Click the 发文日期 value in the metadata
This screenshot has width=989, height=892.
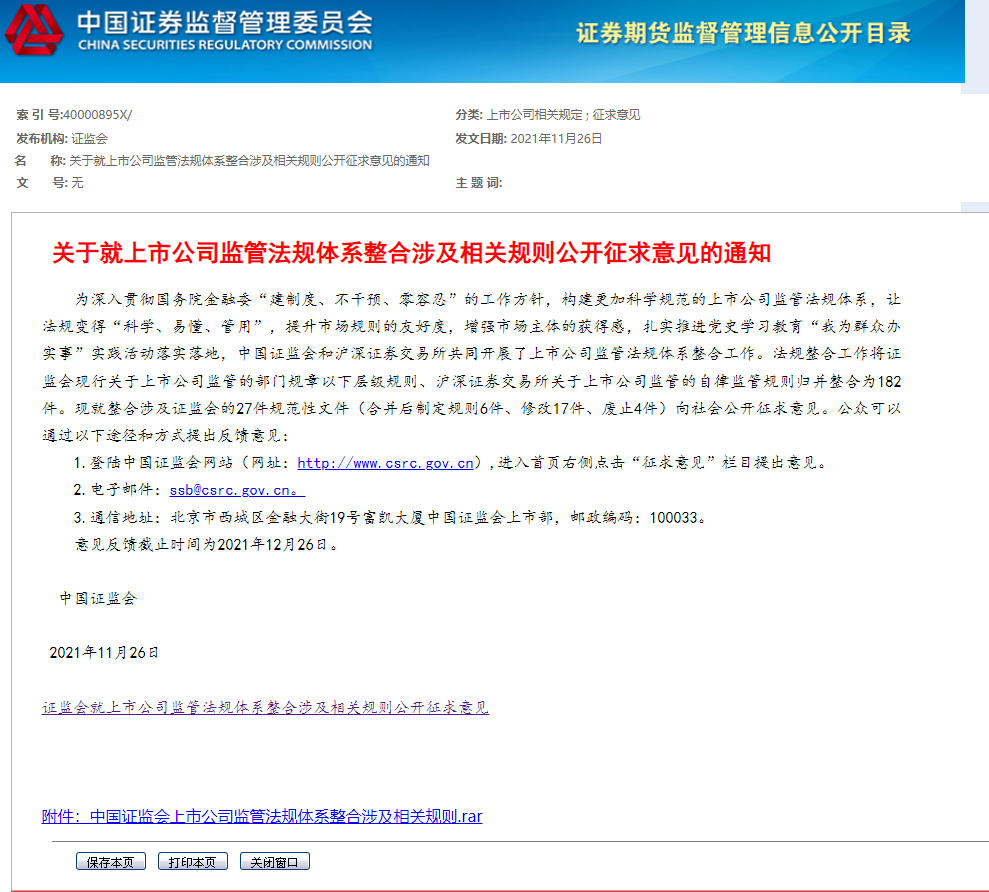pos(556,139)
